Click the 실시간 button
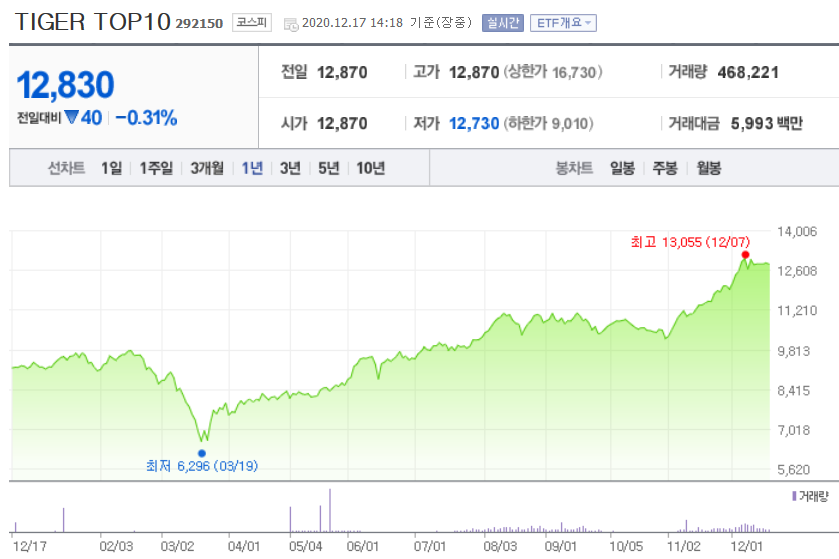 tap(502, 23)
